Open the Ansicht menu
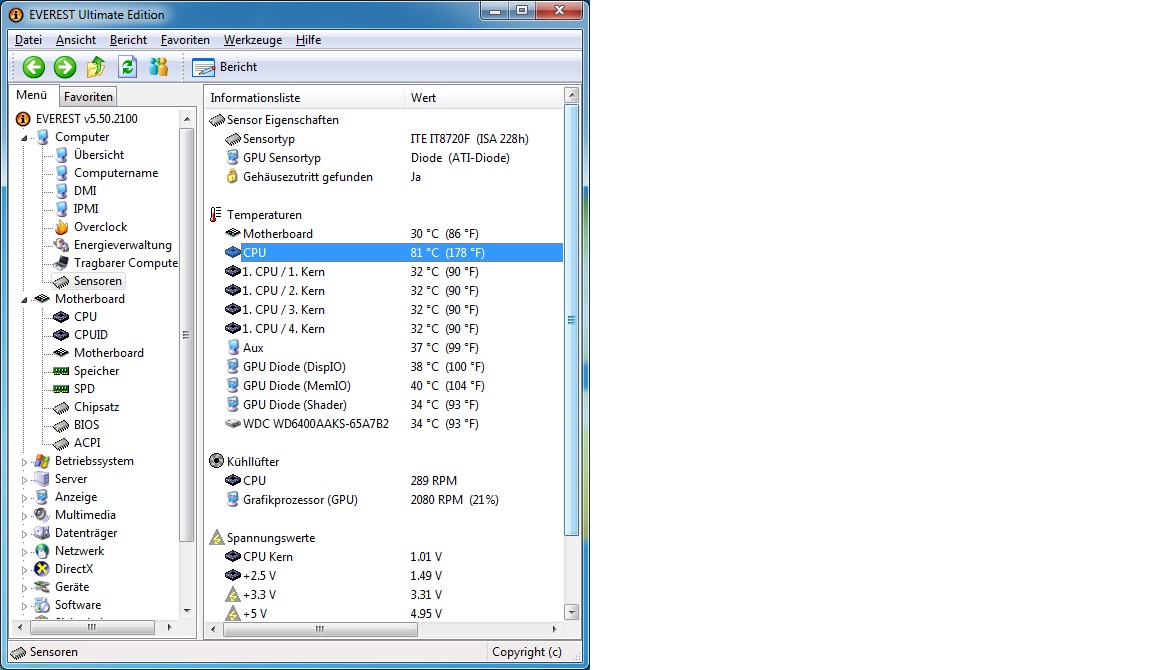The height and width of the screenshot is (670, 1152). pyautogui.click(x=76, y=40)
